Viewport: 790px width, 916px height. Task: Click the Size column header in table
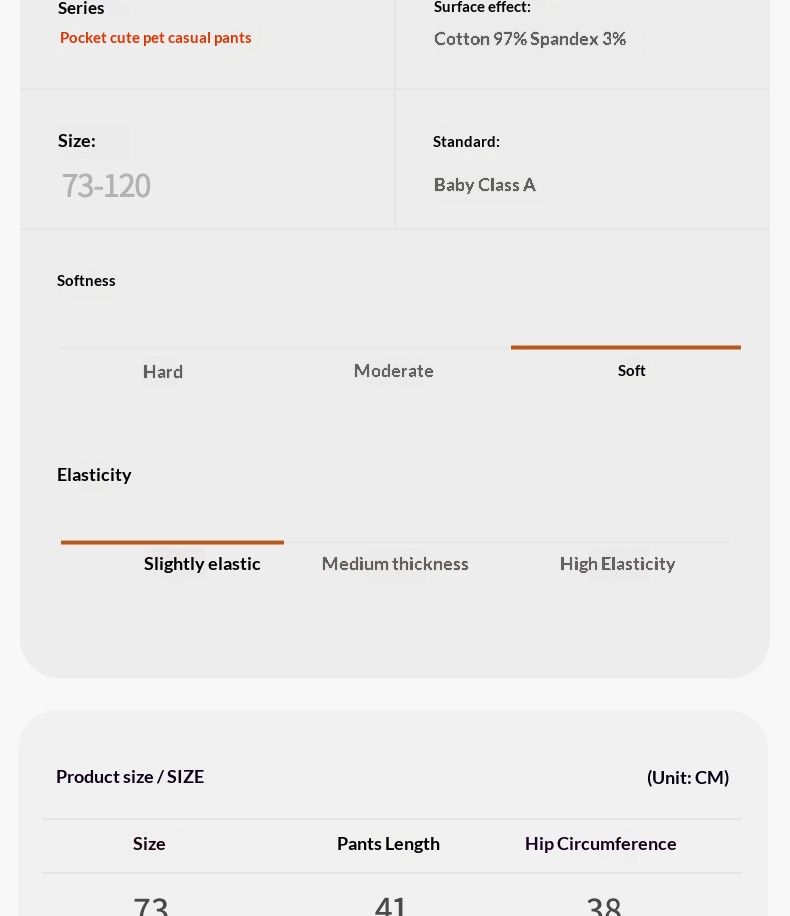point(149,844)
